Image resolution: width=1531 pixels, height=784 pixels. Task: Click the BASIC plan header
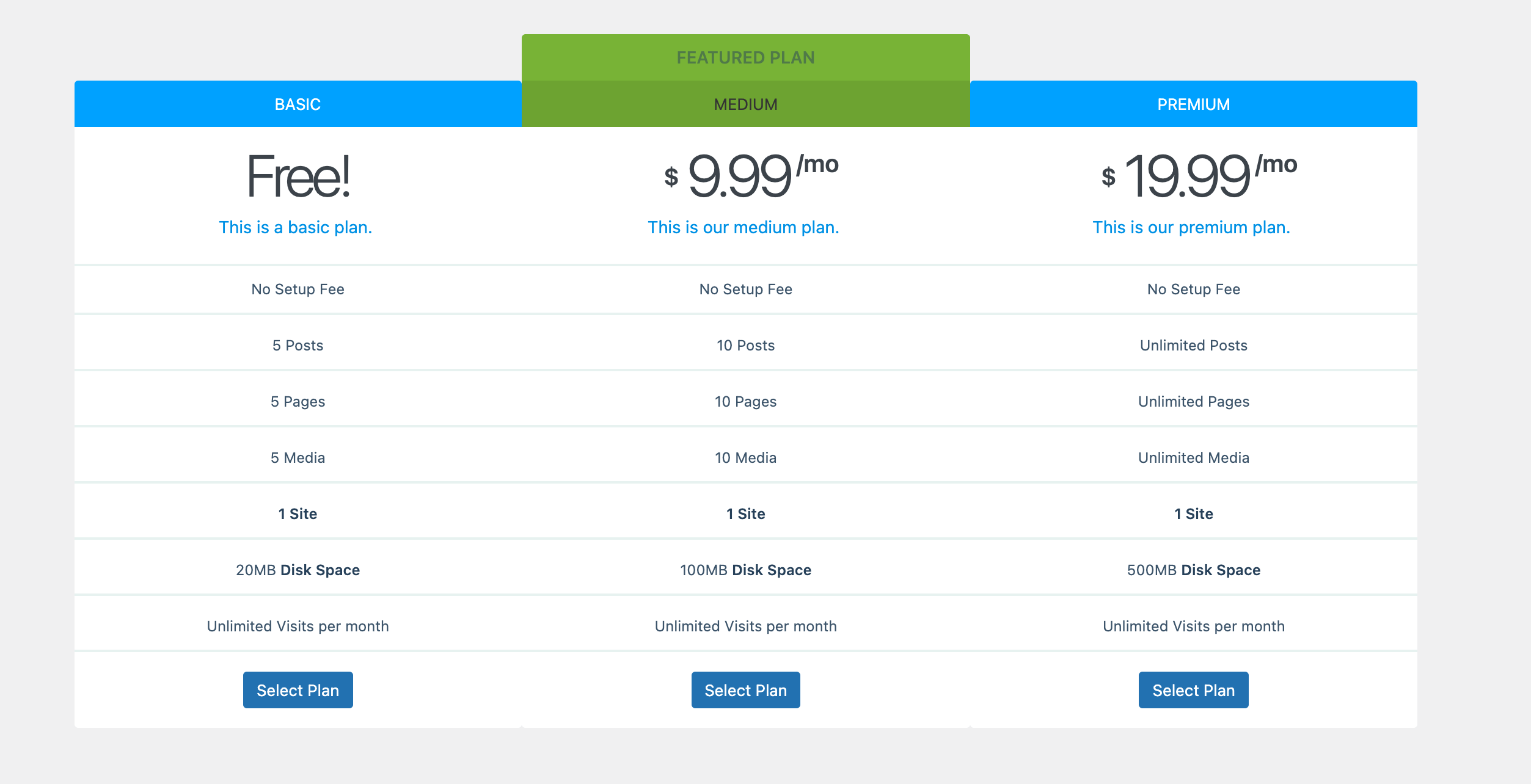pos(298,104)
